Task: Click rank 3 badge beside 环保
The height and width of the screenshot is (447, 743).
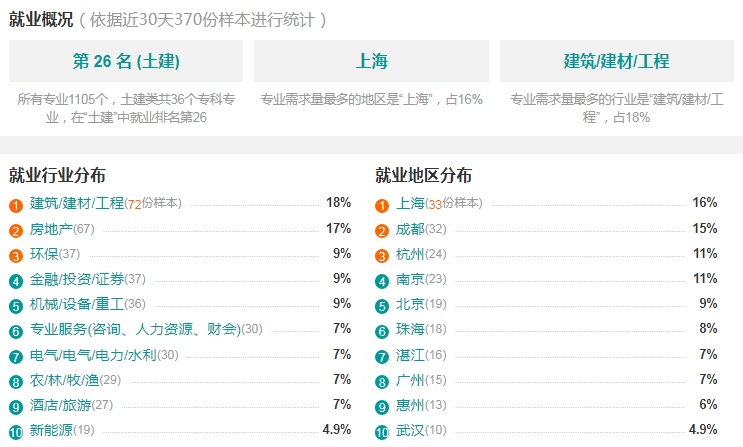Action: tap(16, 256)
